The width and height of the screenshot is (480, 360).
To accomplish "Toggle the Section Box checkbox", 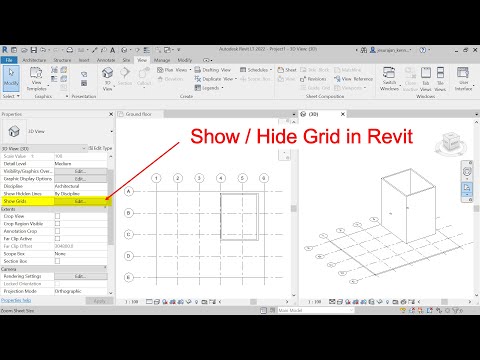I will 57,261.
